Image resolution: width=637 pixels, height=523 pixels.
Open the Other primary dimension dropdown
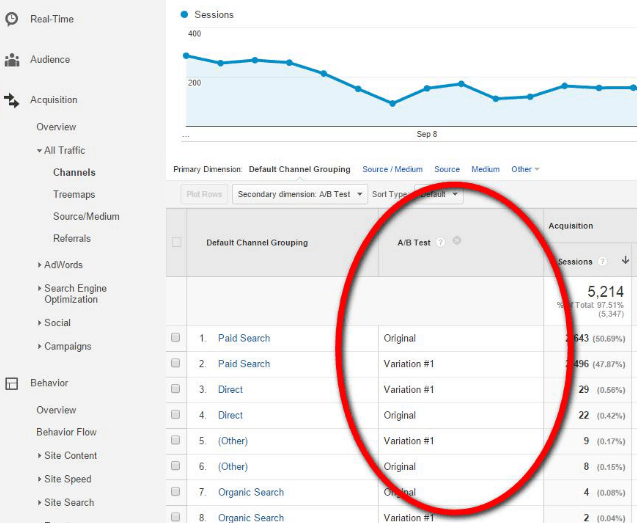pyautogui.click(x=525, y=169)
